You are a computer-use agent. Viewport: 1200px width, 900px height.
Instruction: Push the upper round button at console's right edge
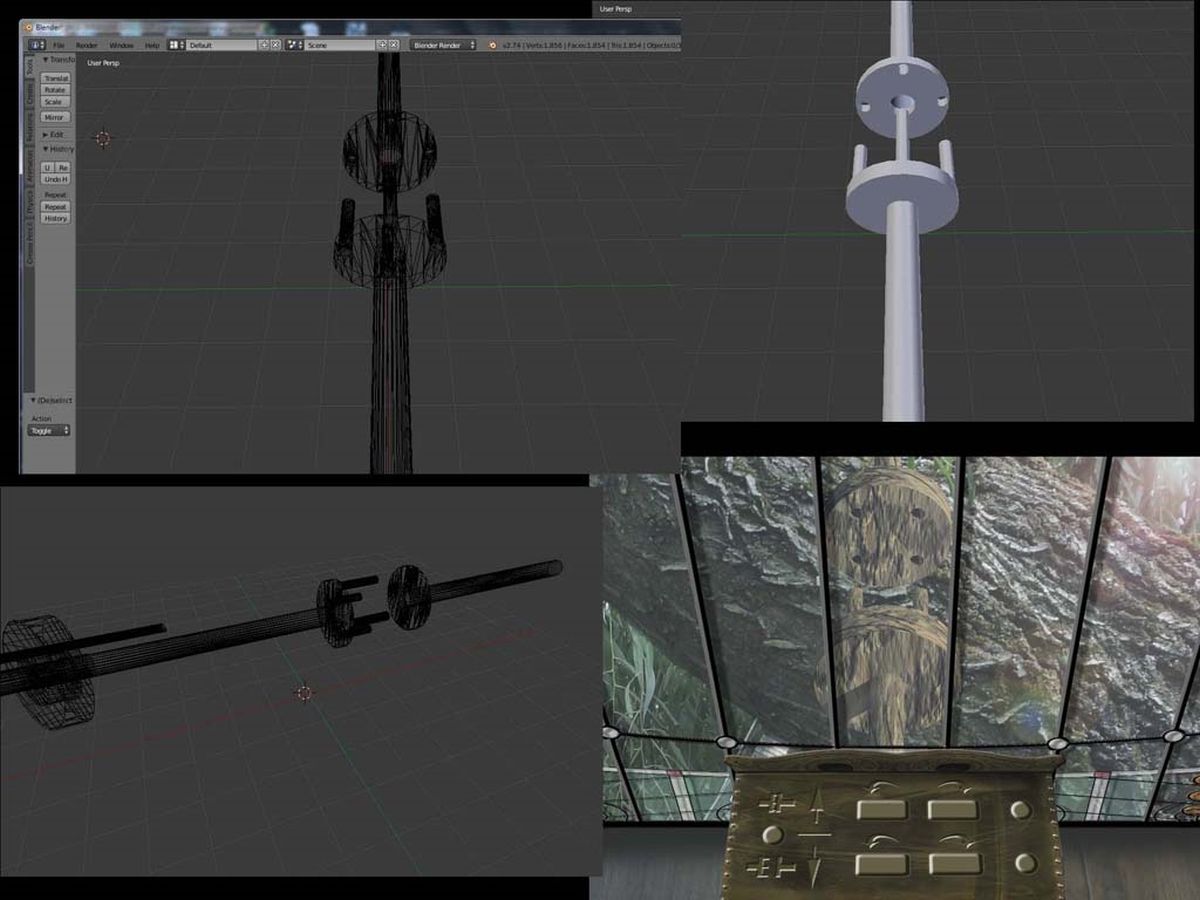(1021, 809)
